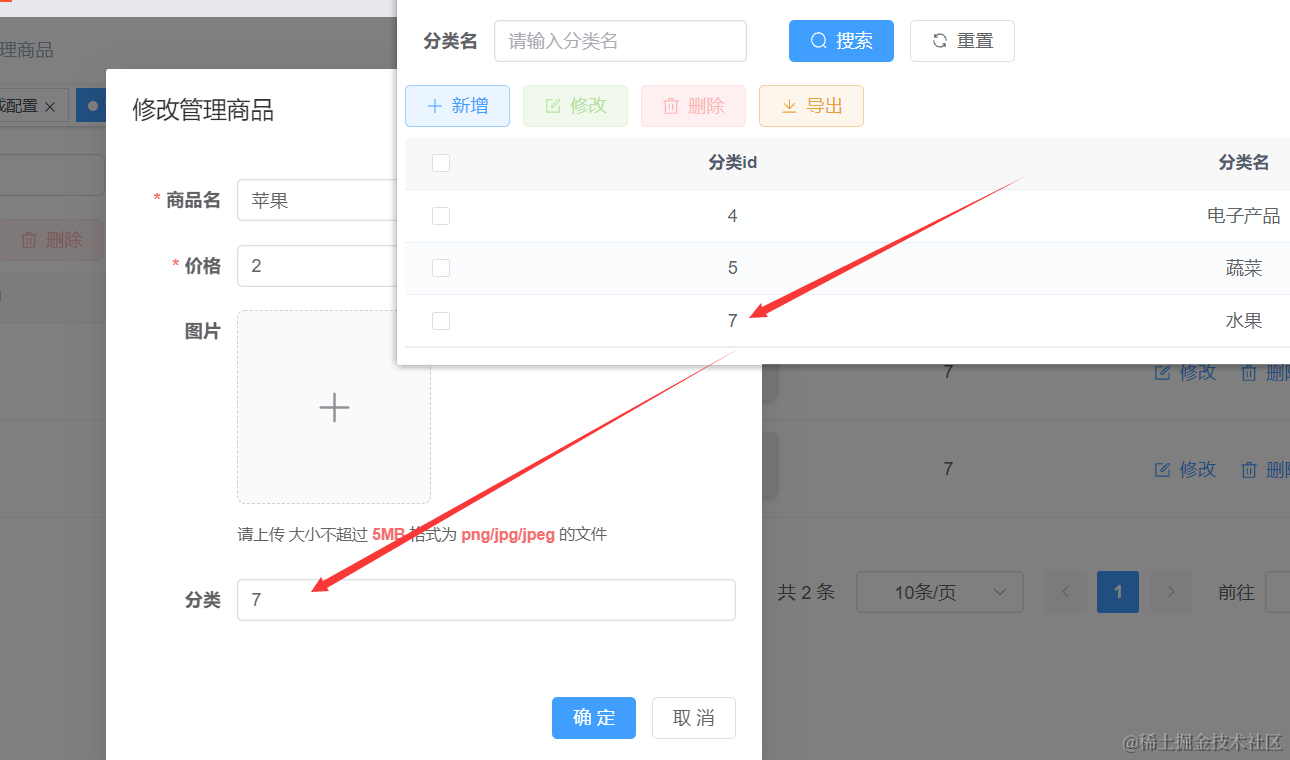The width and height of the screenshot is (1290, 760).
Task: Click the 水果 category name cell
Action: click(x=1243, y=321)
